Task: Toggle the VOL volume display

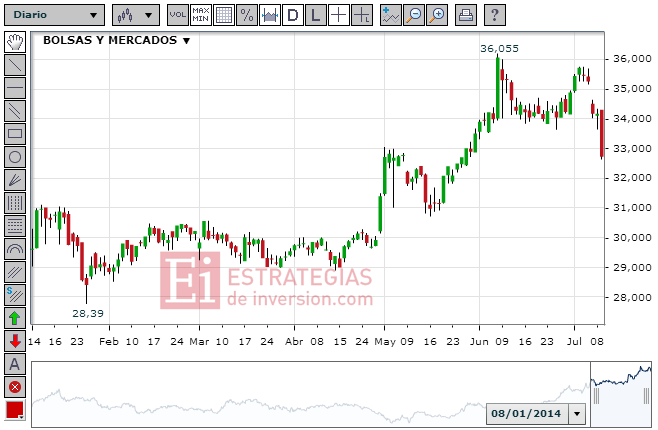Action: [x=178, y=16]
